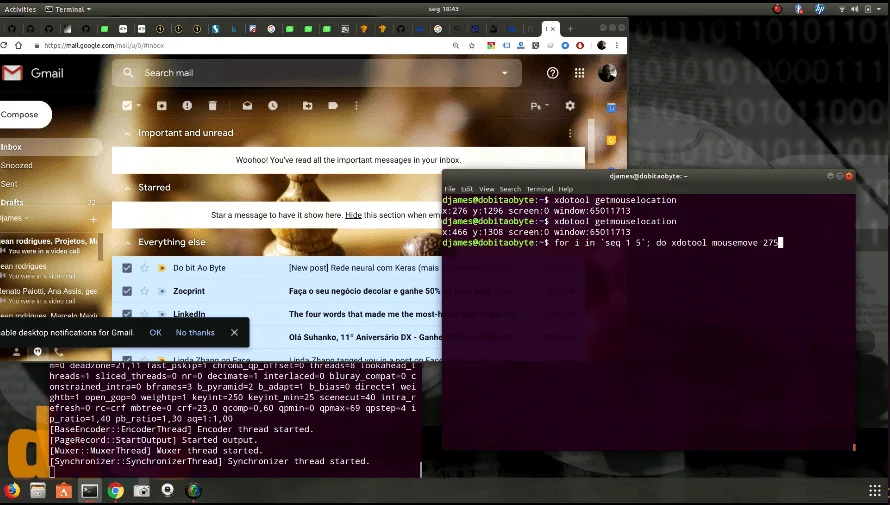Uncheck the LinkedIn email

pyautogui.click(x=127, y=314)
